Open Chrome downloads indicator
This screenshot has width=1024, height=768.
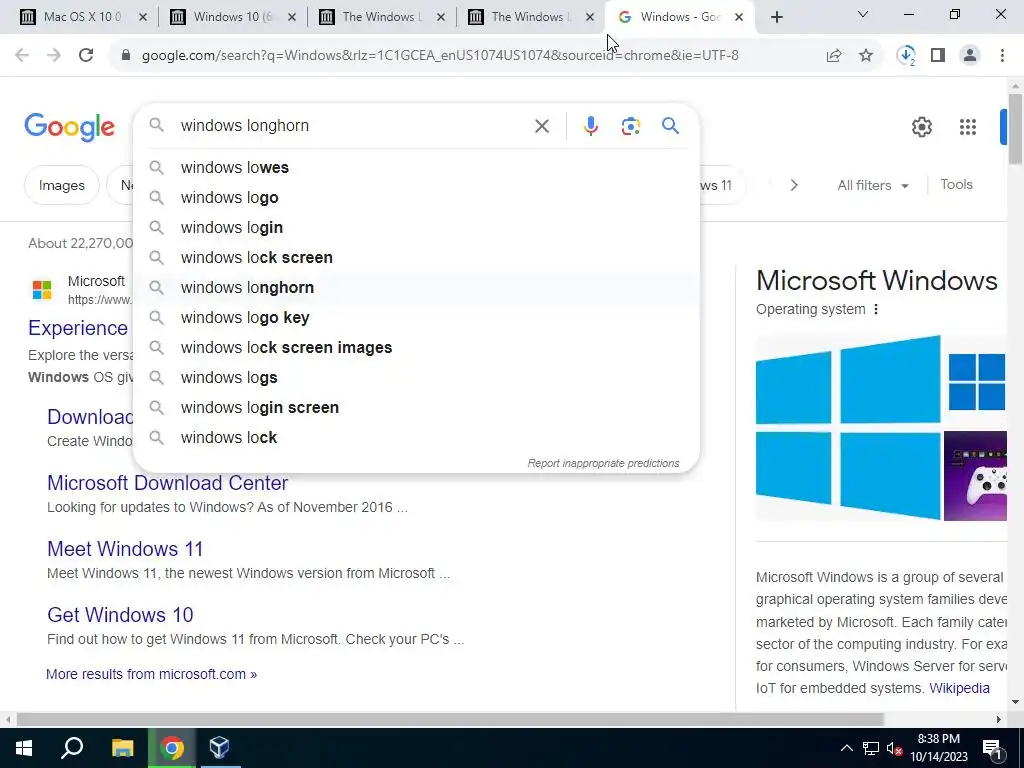906,56
